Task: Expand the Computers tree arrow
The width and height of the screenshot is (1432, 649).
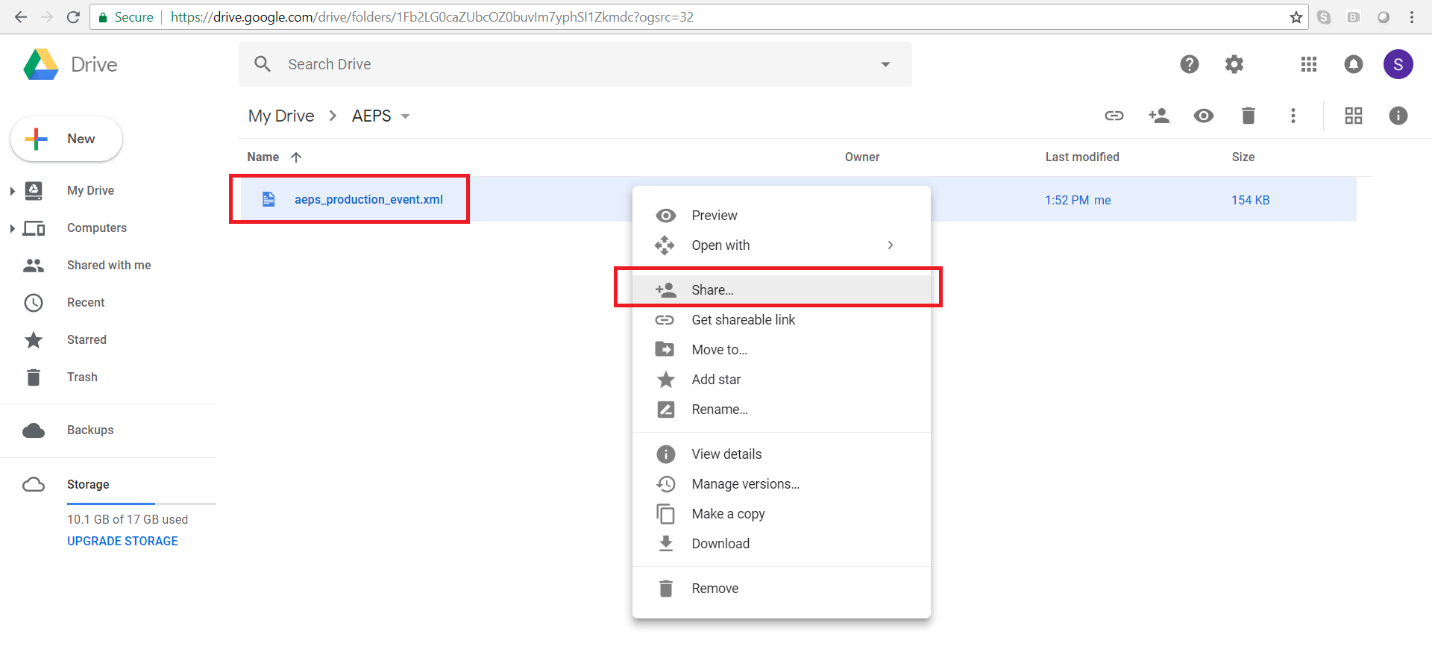Action: 12,228
